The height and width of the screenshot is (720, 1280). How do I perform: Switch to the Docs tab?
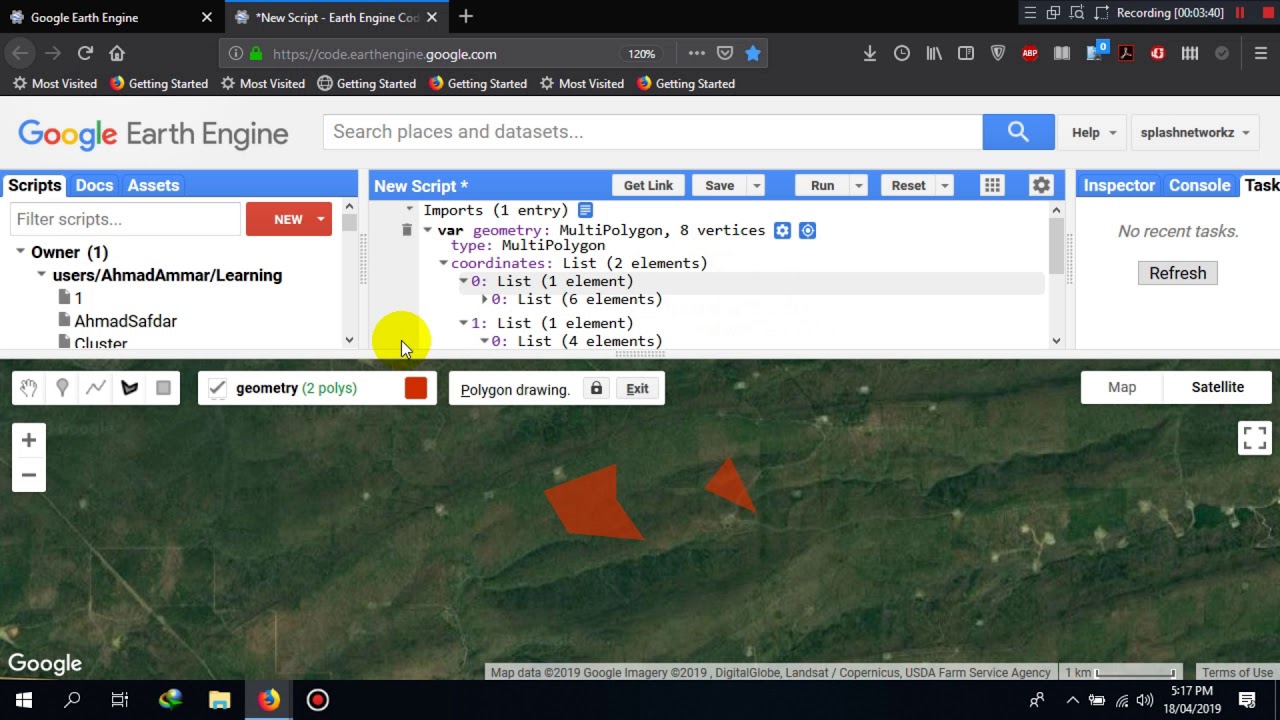(x=94, y=185)
